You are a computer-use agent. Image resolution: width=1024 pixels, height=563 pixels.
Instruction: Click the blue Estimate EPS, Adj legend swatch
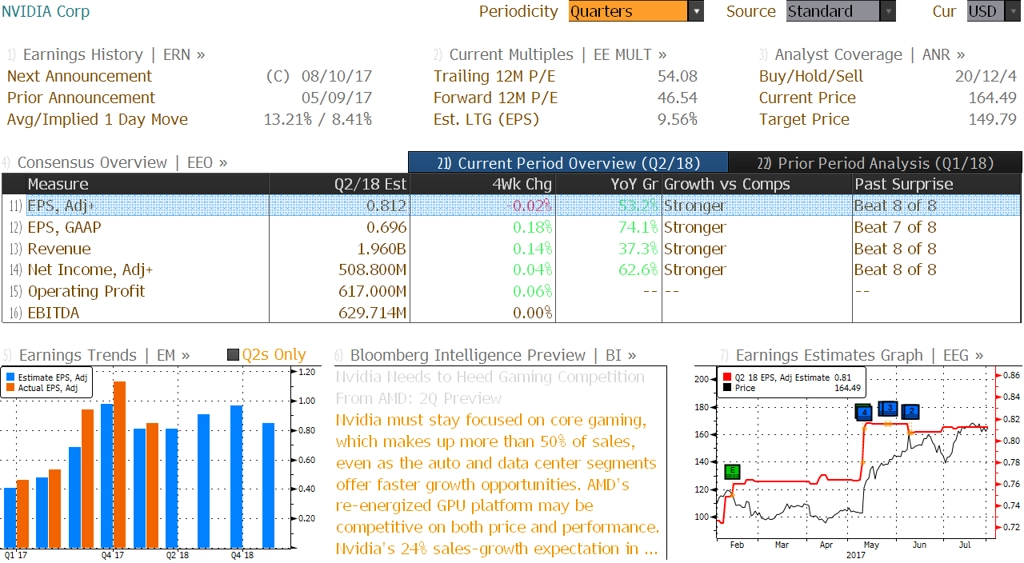(x=10, y=378)
